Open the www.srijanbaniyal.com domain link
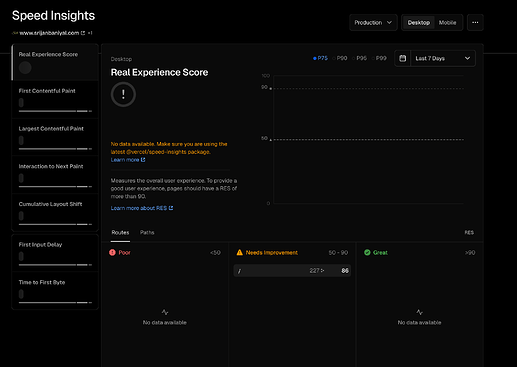 click(49, 33)
